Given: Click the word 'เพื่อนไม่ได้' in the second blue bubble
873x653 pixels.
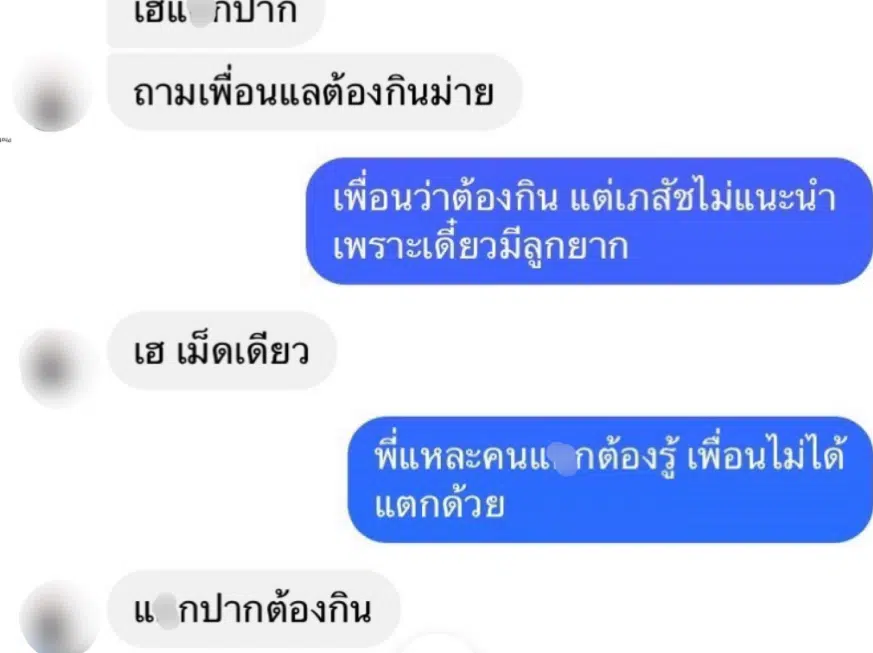Looking at the screenshot, I should click(767, 455).
